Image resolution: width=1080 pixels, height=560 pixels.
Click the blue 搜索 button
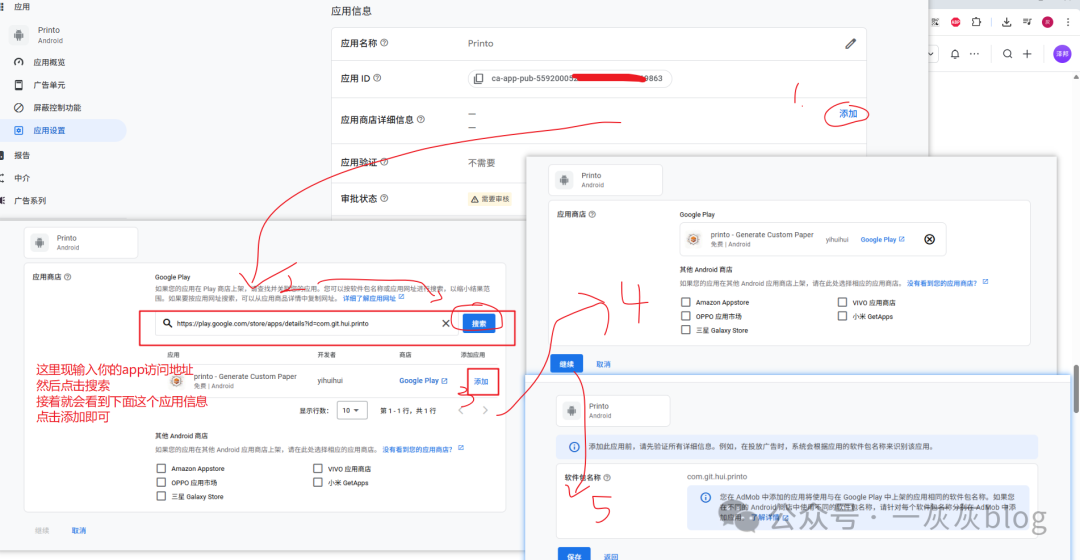tap(479, 323)
